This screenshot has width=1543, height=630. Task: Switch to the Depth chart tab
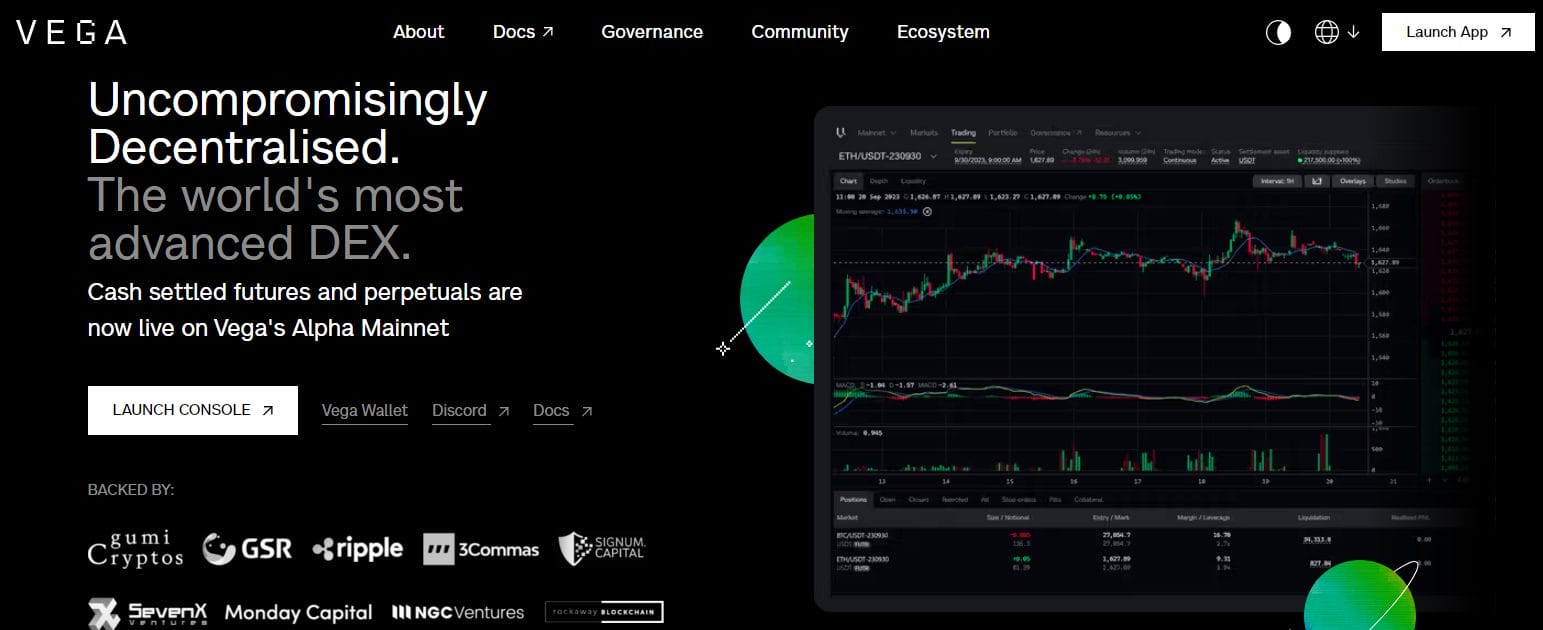pyautogui.click(x=877, y=181)
